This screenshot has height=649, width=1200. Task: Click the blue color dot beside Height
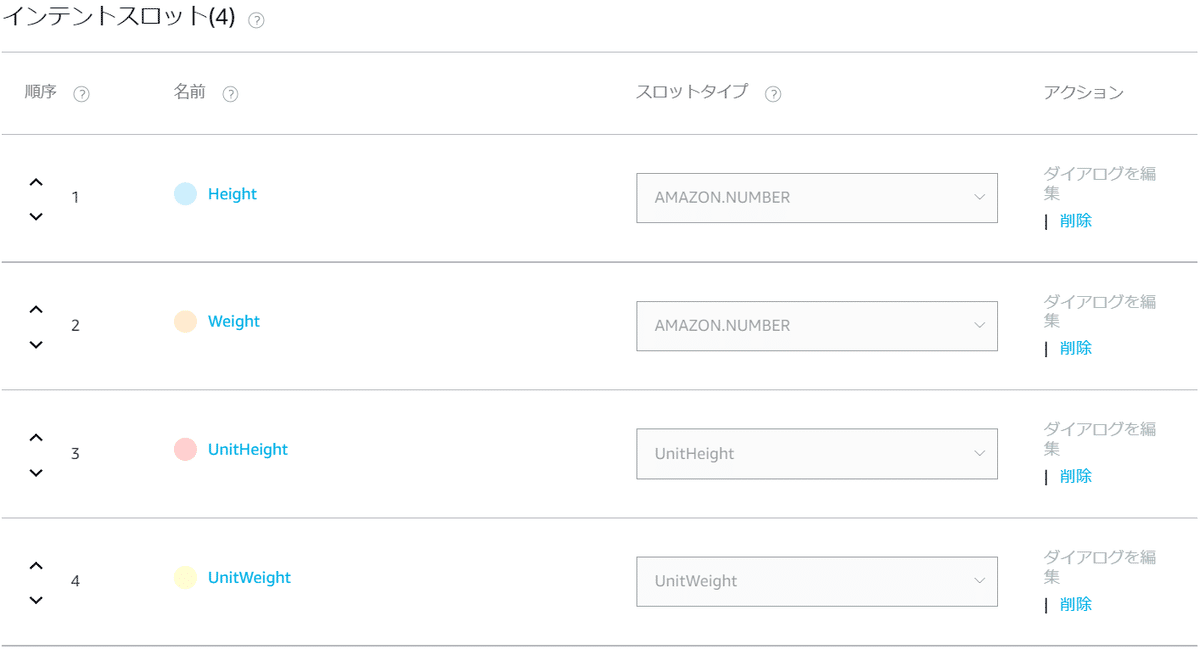pyautogui.click(x=185, y=194)
